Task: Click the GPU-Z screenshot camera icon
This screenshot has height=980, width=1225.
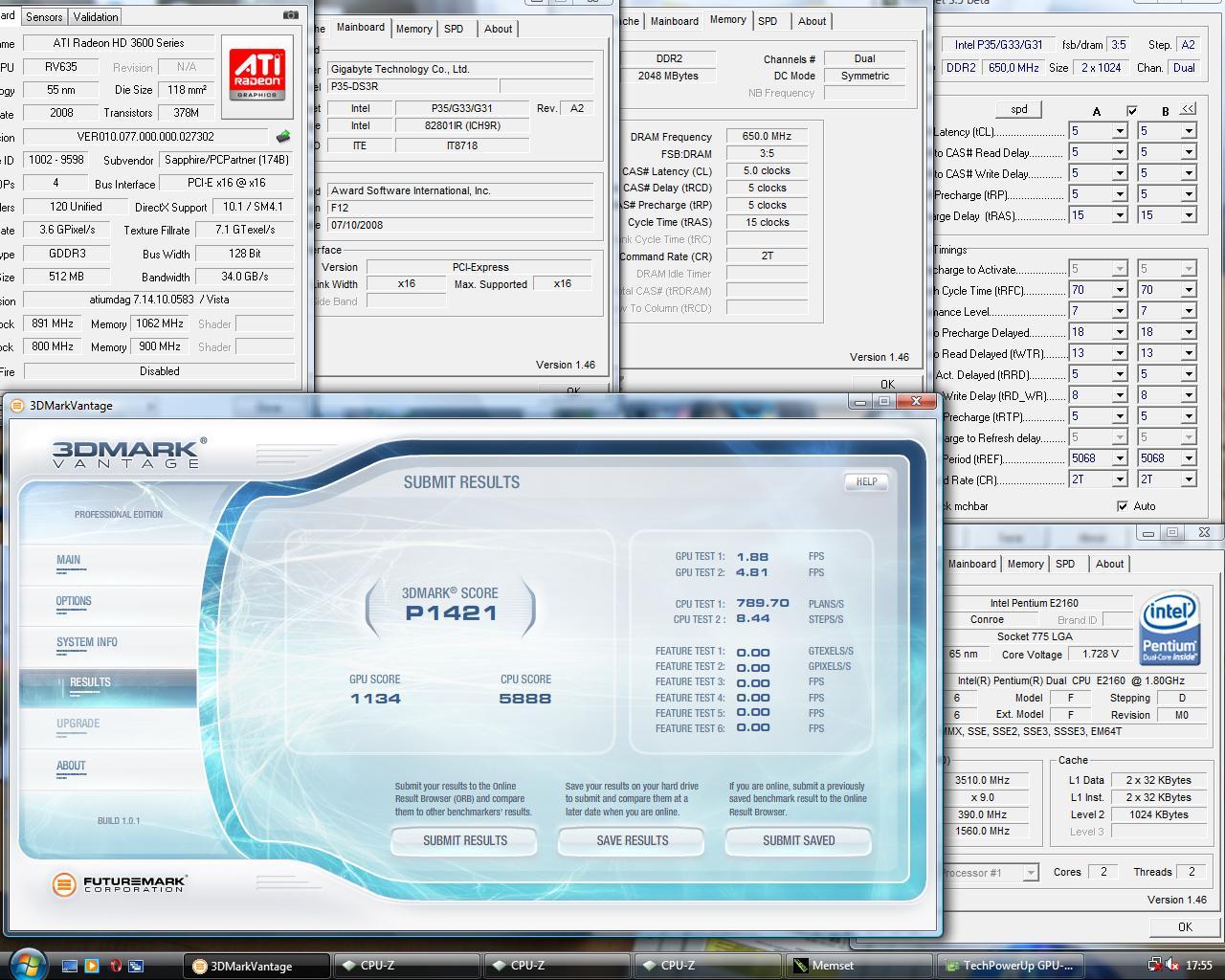Action: pos(291,15)
